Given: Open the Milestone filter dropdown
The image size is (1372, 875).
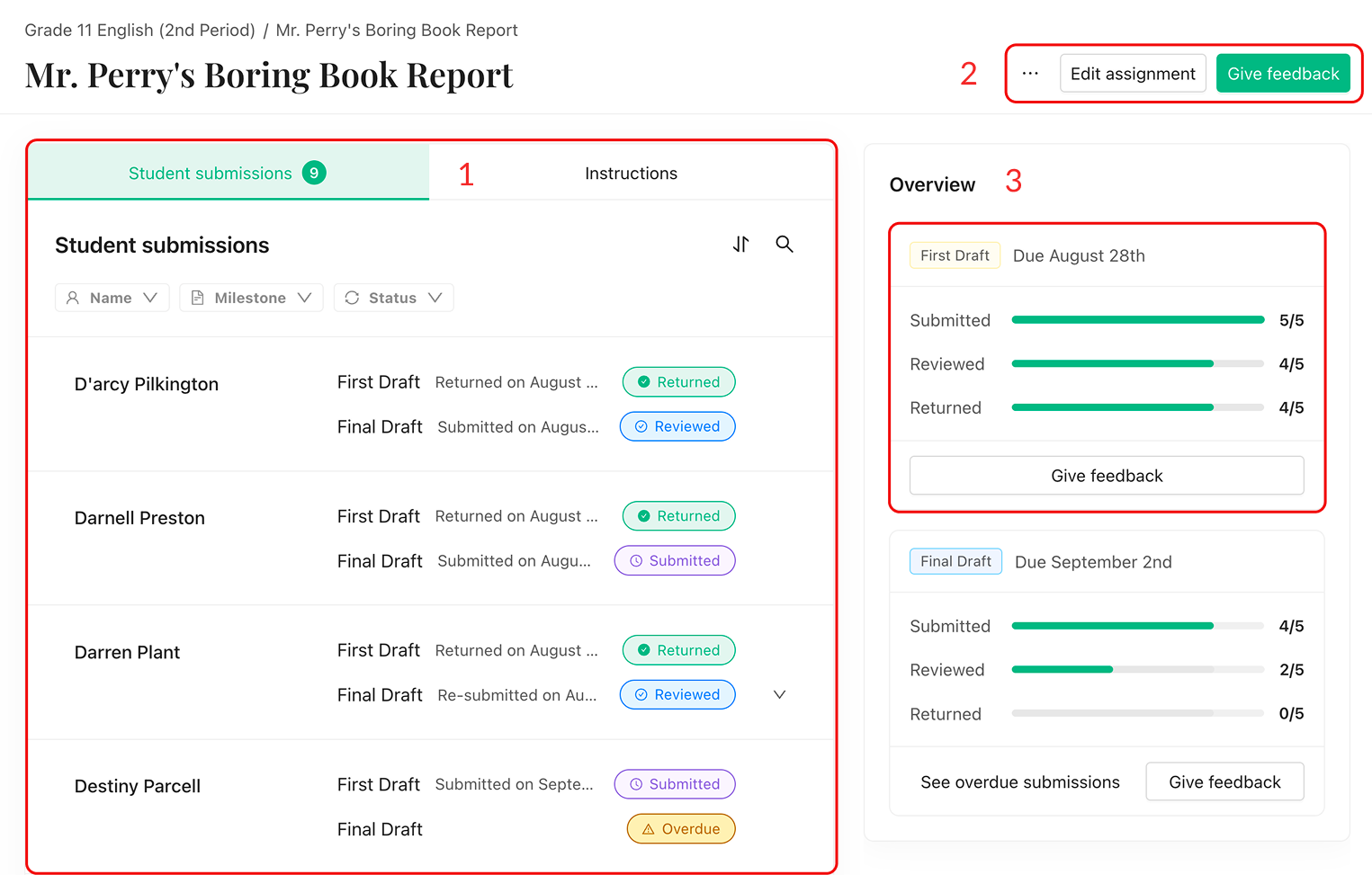Looking at the screenshot, I should tap(251, 298).
